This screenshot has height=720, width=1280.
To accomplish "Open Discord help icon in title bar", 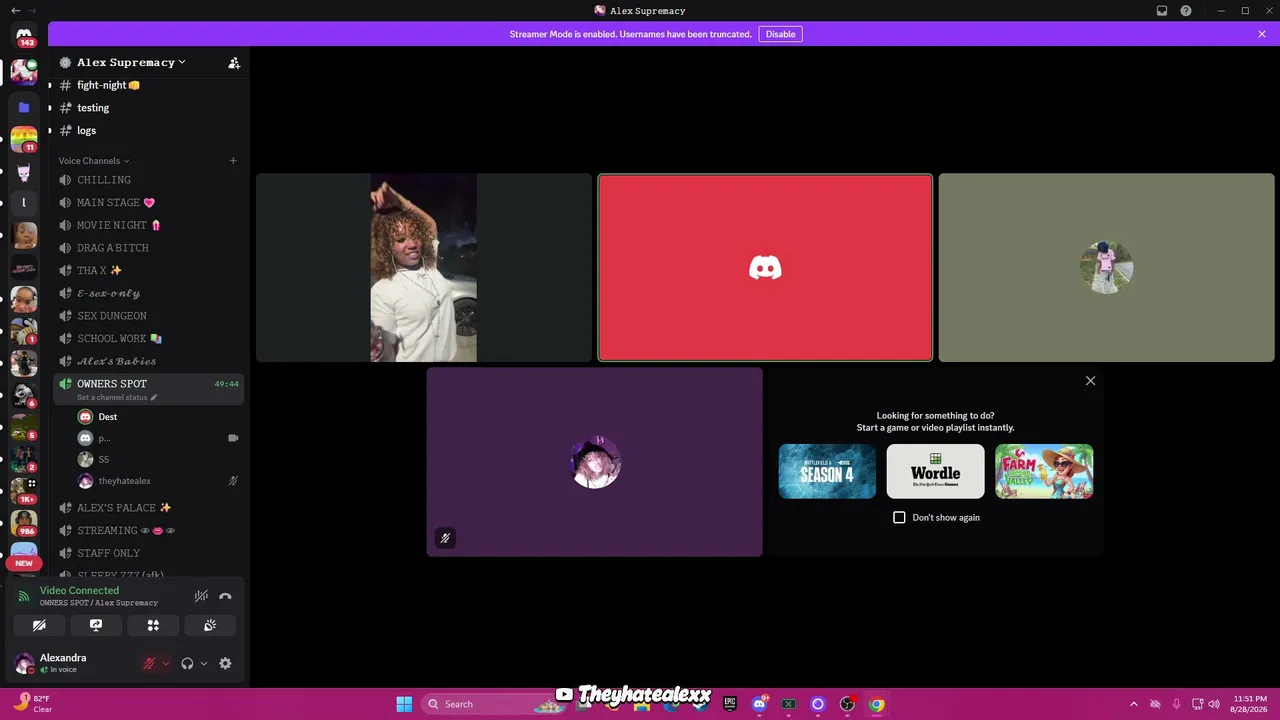I will 1186,11.
